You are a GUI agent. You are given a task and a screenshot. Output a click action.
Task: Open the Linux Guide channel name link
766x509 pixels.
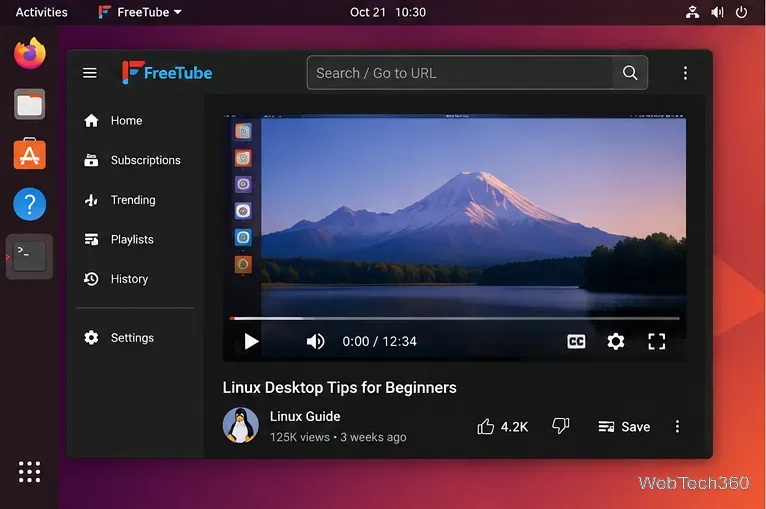click(x=305, y=416)
